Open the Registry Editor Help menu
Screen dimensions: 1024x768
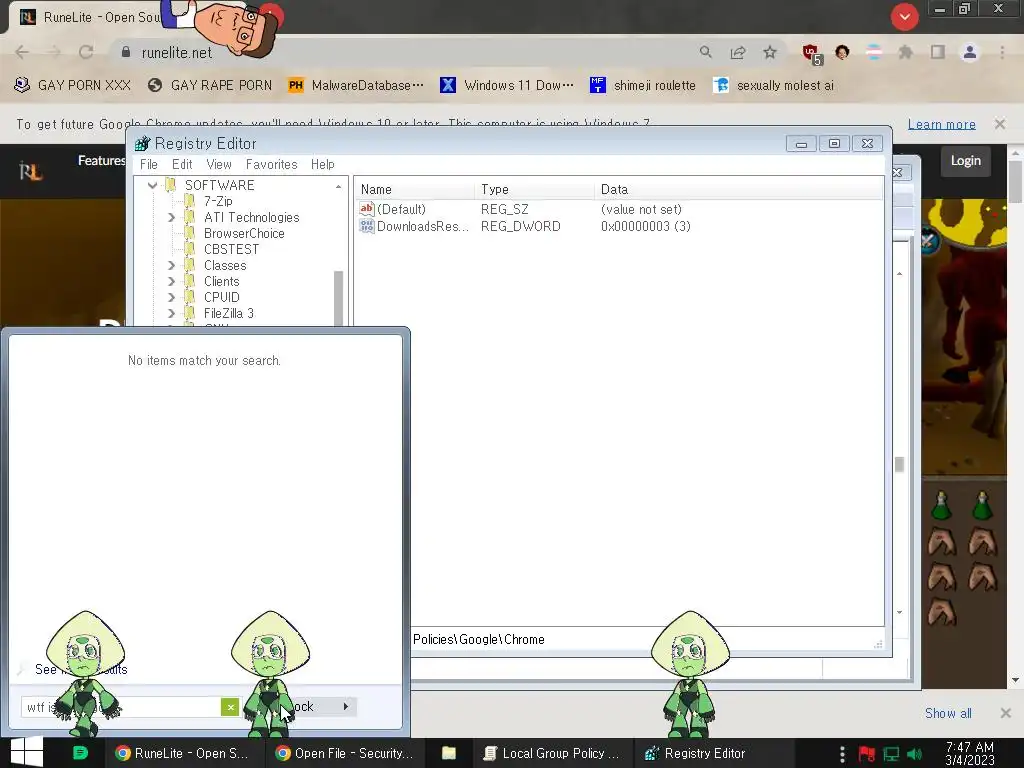[x=323, y=165]
